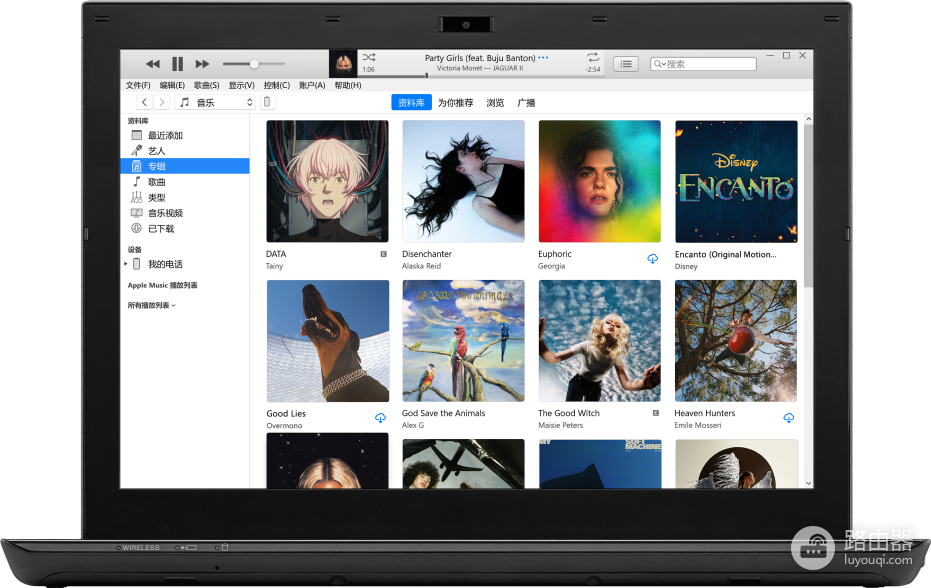Image resolution: width=931 pixels, height=588 pixels.
Task: Select 音乐视频 in the sidebar
Action: (x=185, y=213)
